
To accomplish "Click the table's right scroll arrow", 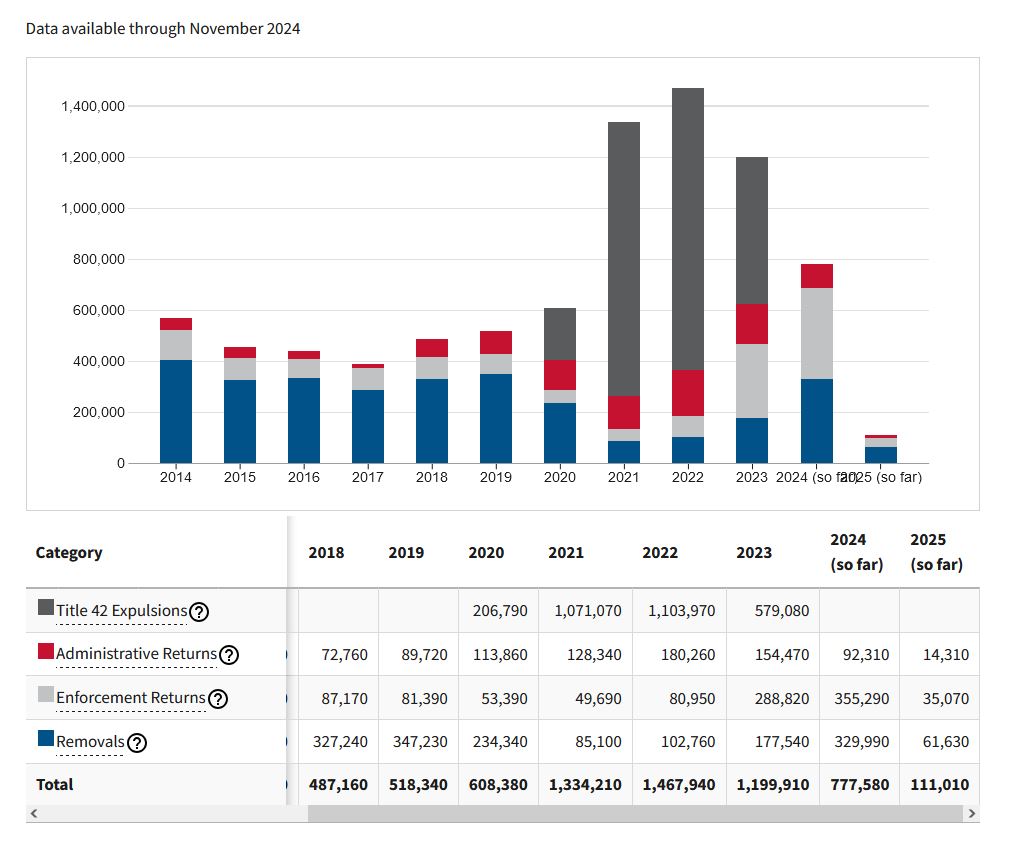I will [972, 813].
